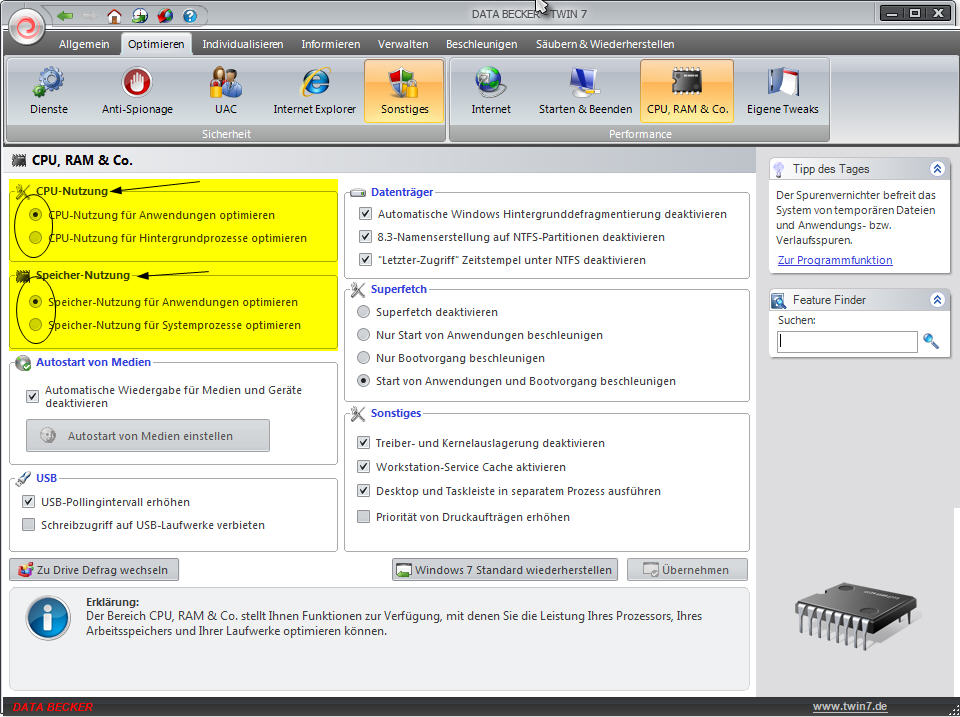This screenshot has height=717, width=960.
Task: Toggle Treiber- und Kernelauslagerung deaktivieren
Action: click(x=364, y=443)
